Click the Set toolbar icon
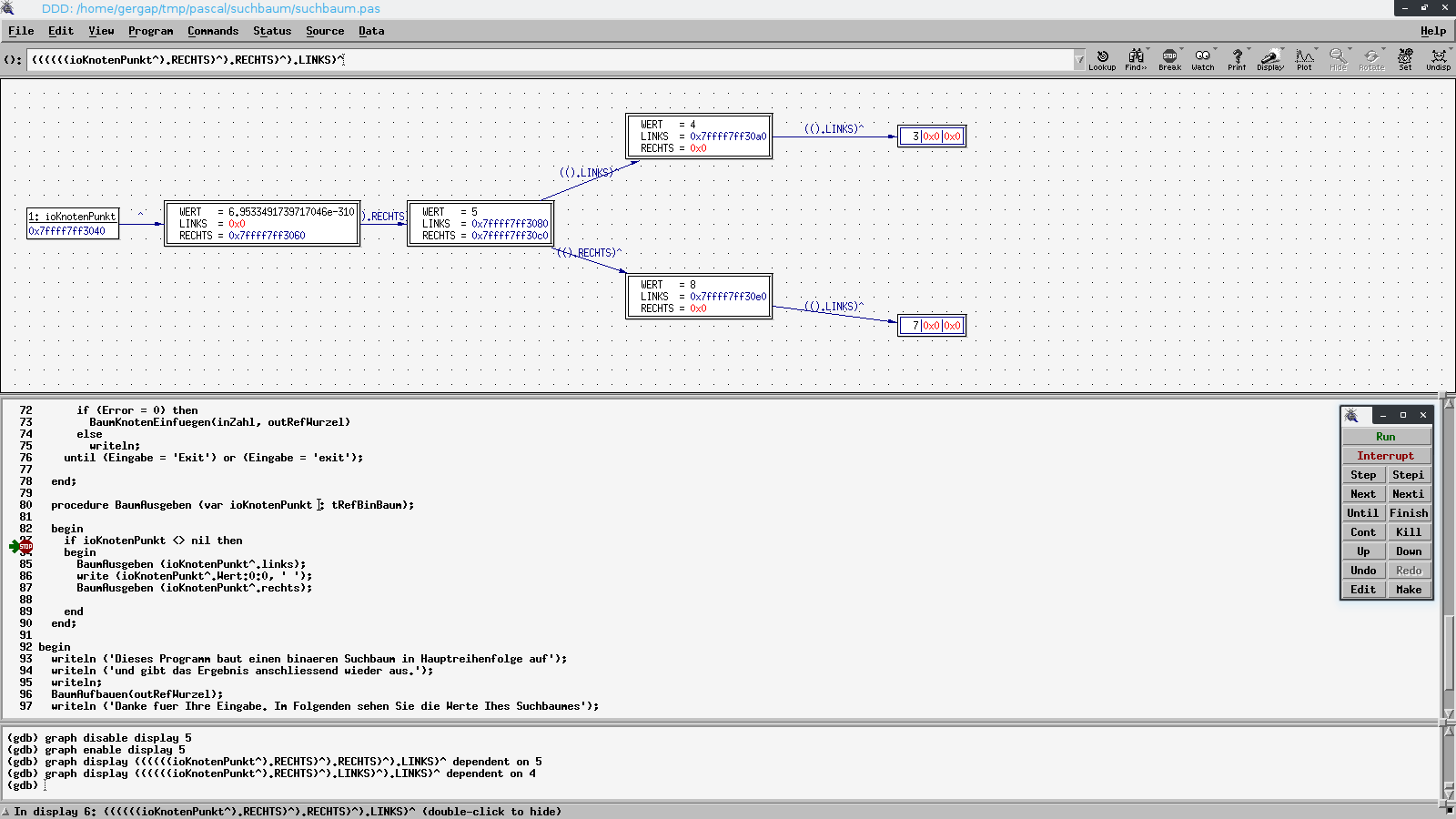 click(1405, 60)
